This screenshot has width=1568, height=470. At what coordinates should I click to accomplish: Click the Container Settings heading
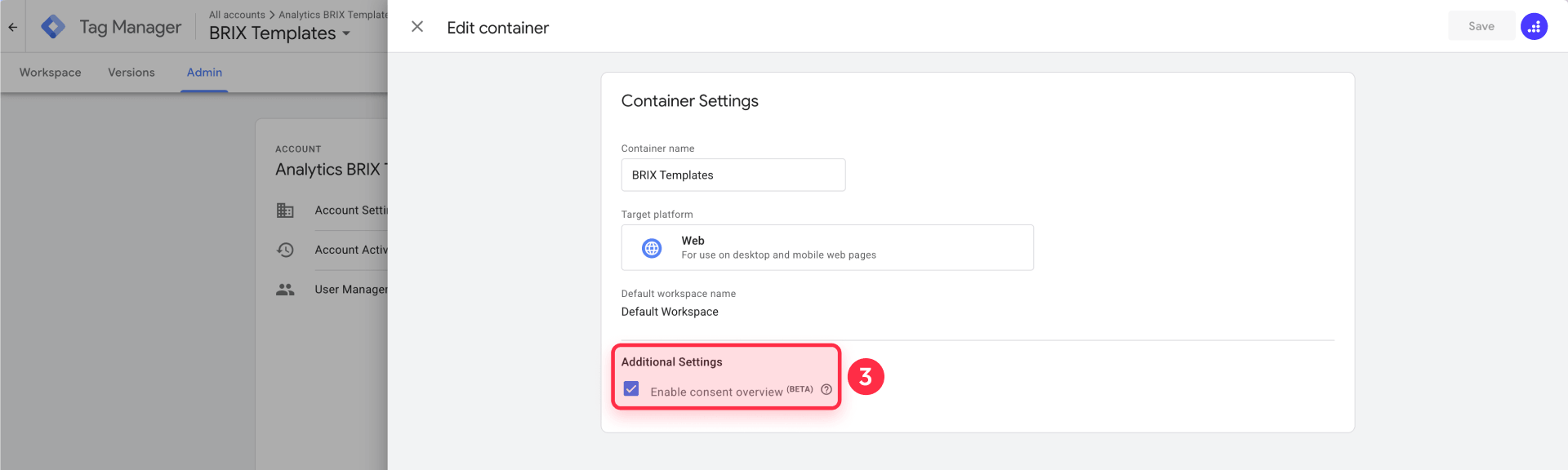tap(690, 101)
